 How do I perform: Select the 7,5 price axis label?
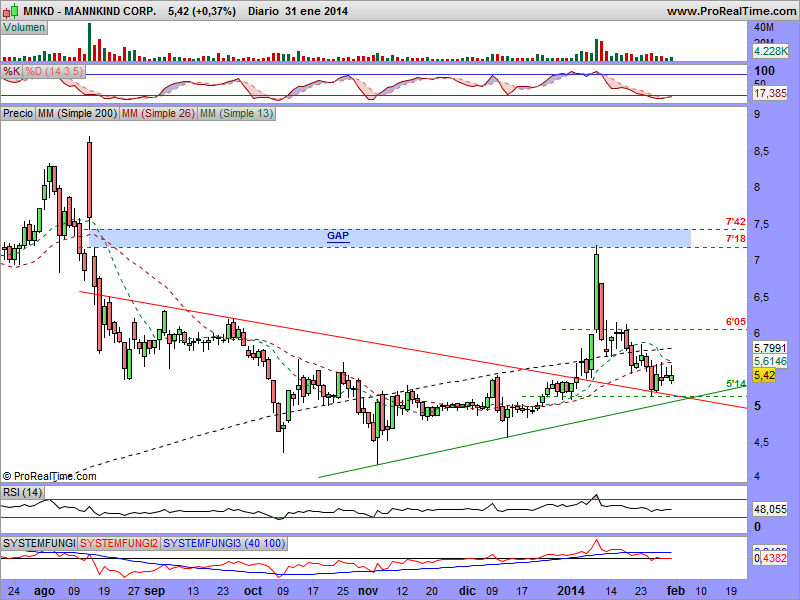coord(764,224)
